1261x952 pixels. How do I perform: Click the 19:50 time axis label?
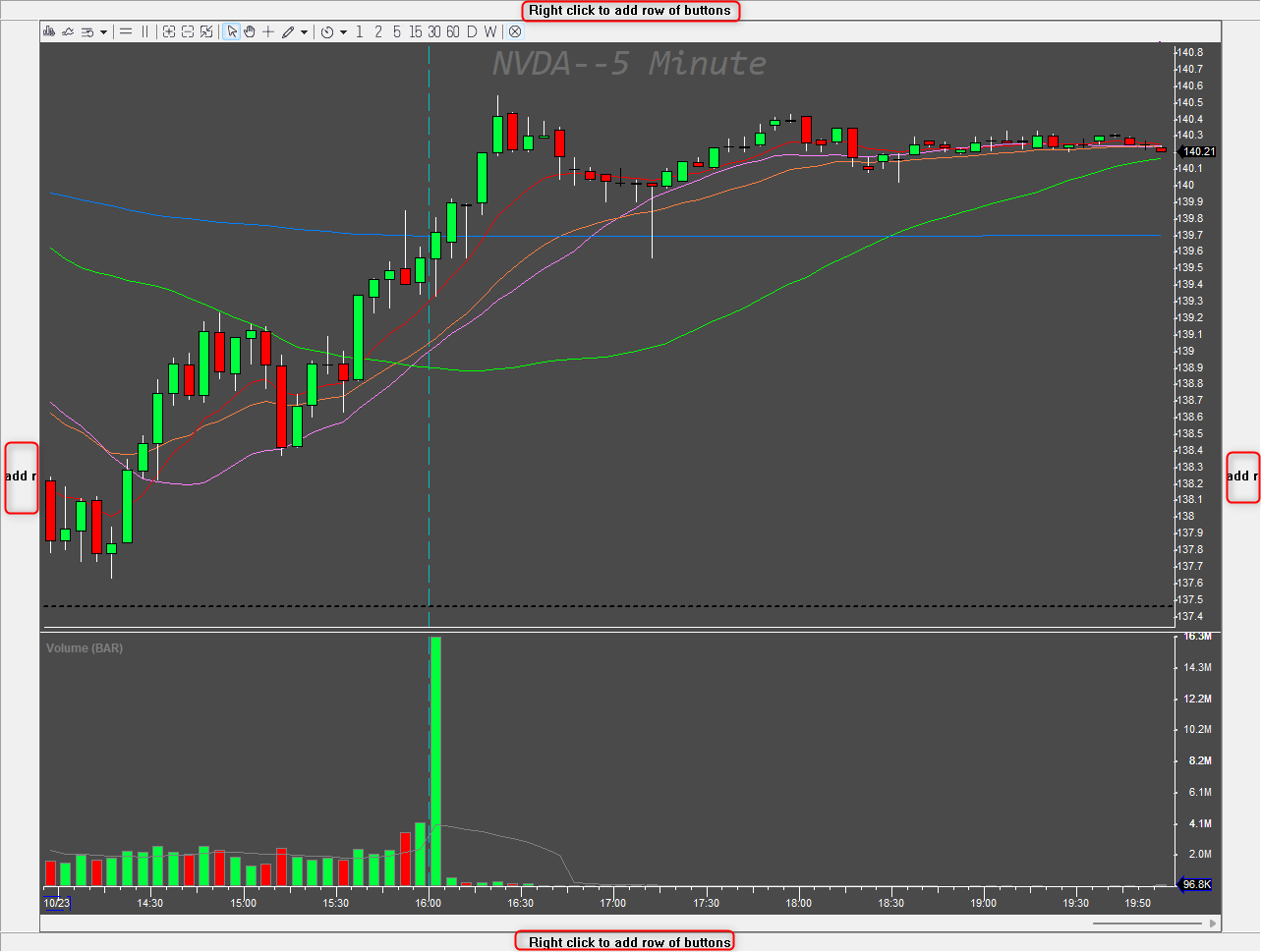[1137, 903]
